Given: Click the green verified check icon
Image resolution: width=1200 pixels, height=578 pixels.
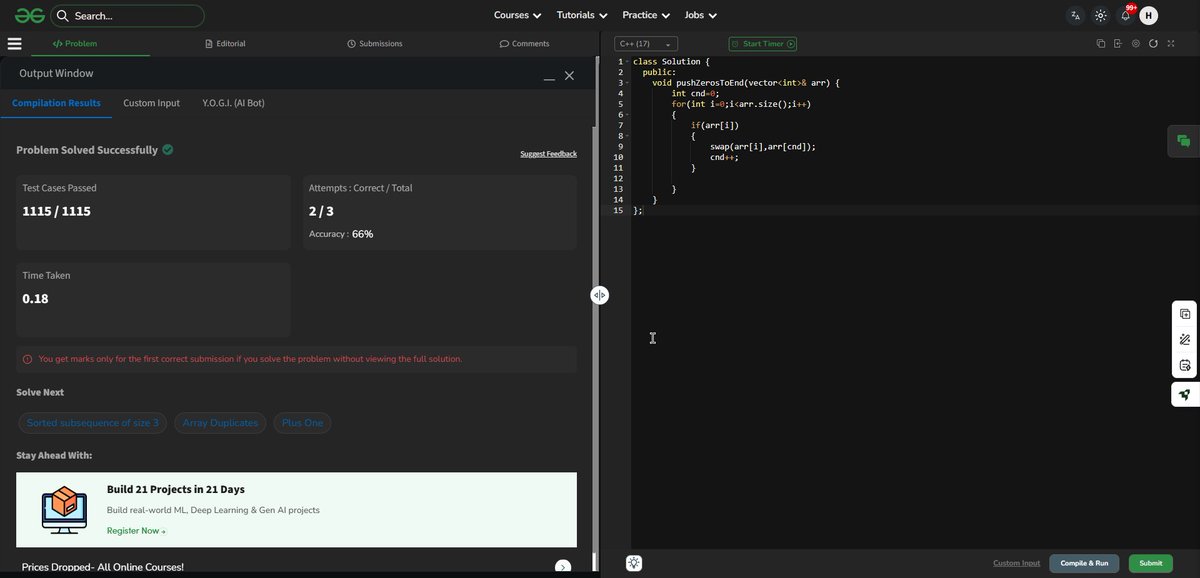Looking at the screenshot, I should (x=168, y=149).
